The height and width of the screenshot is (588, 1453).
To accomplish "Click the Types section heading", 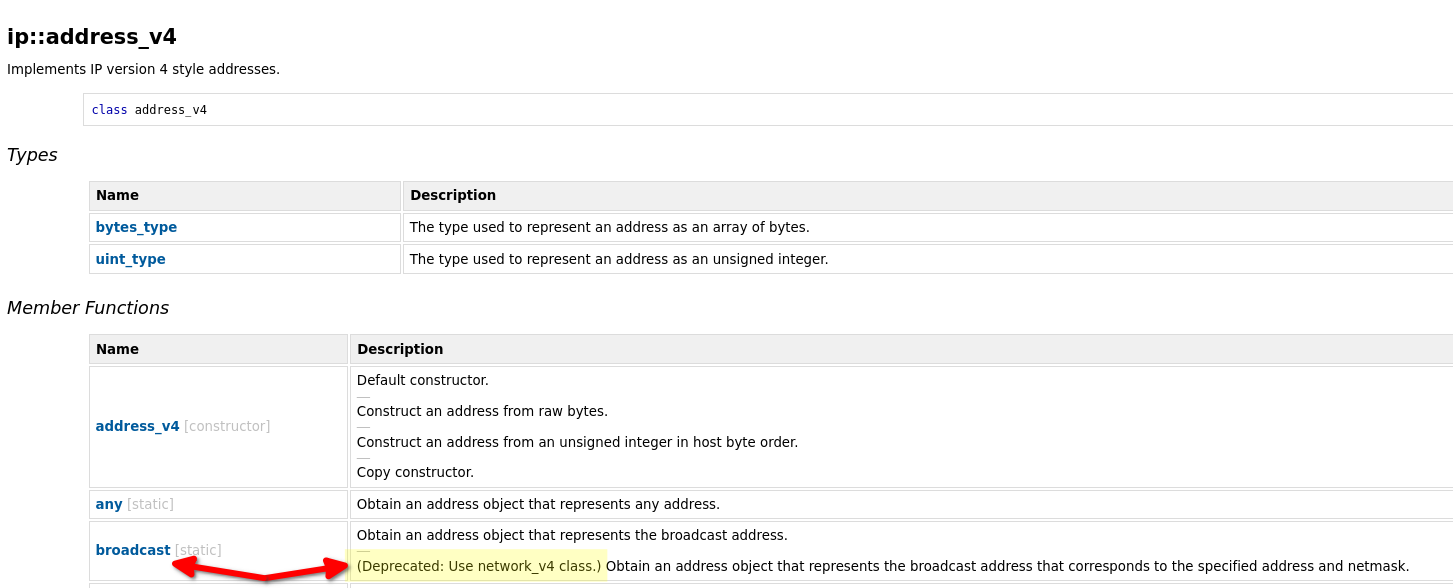I will (32, 155).
